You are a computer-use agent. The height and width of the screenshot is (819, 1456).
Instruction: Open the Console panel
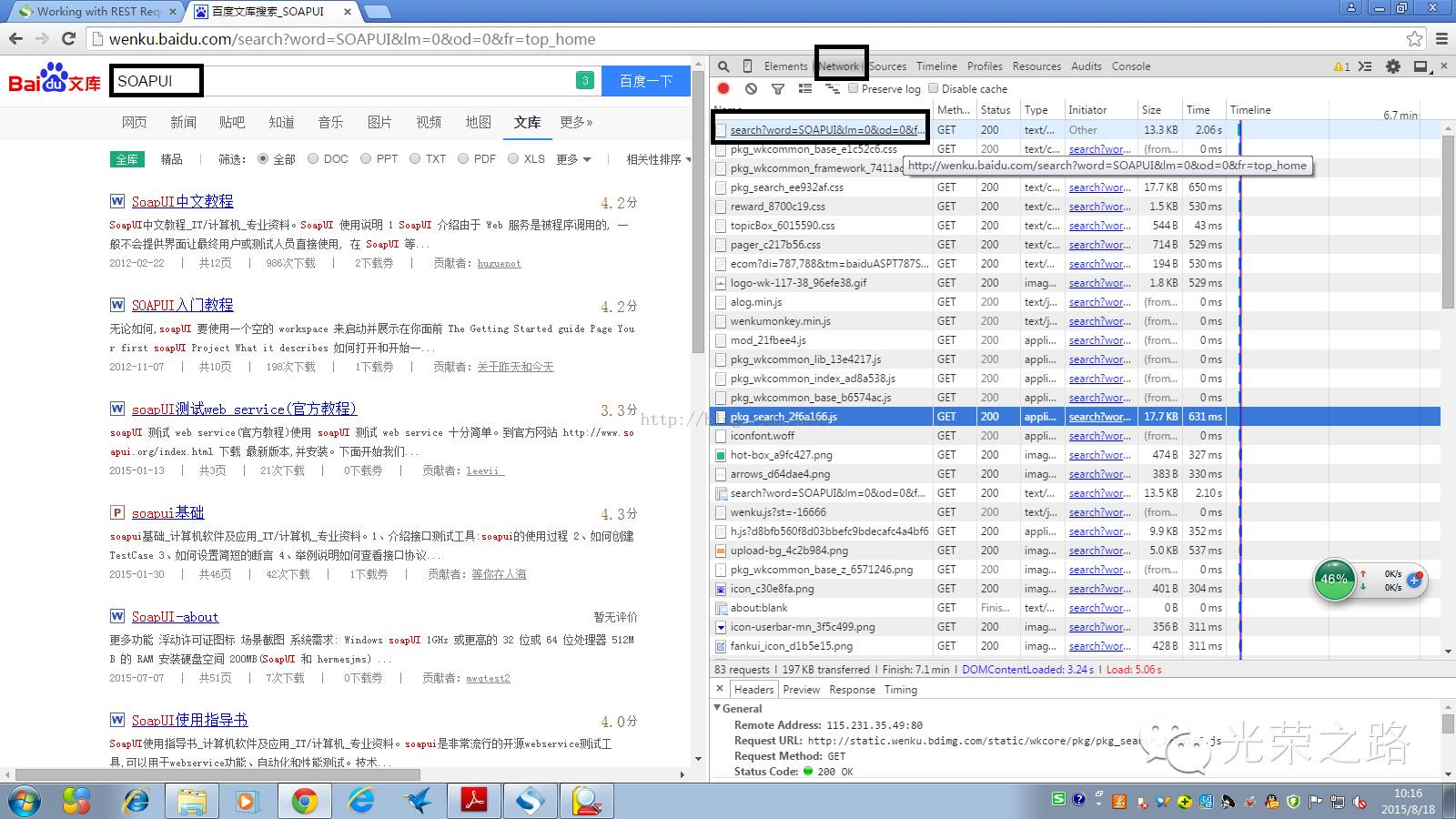click(x=1131, y=66)
